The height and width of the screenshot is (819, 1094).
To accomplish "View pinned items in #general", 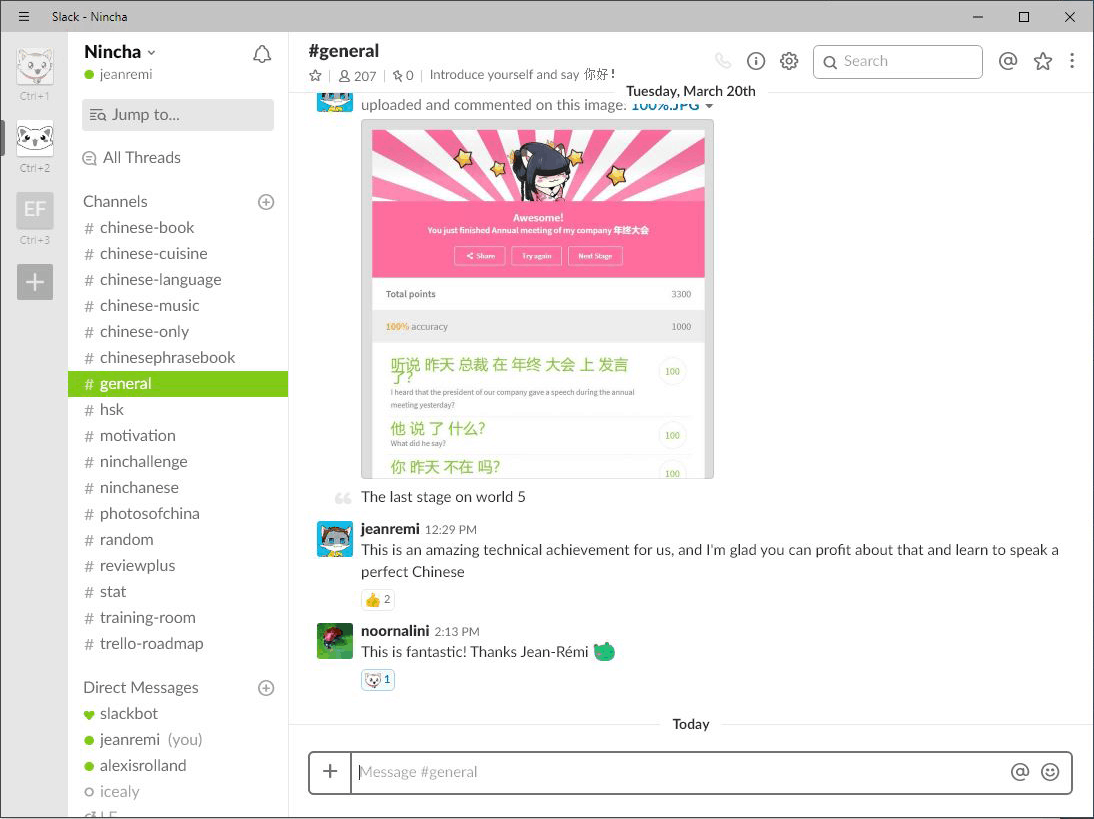I will (x=403, y=75).
